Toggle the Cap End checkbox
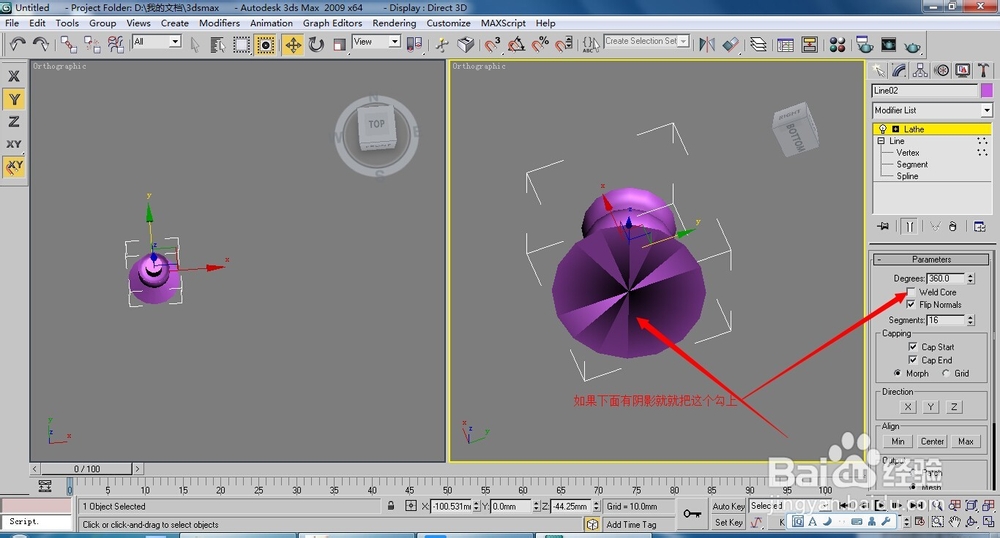Screen dimensions: 1000x538 pyautogui.click(x=913, y=360)
